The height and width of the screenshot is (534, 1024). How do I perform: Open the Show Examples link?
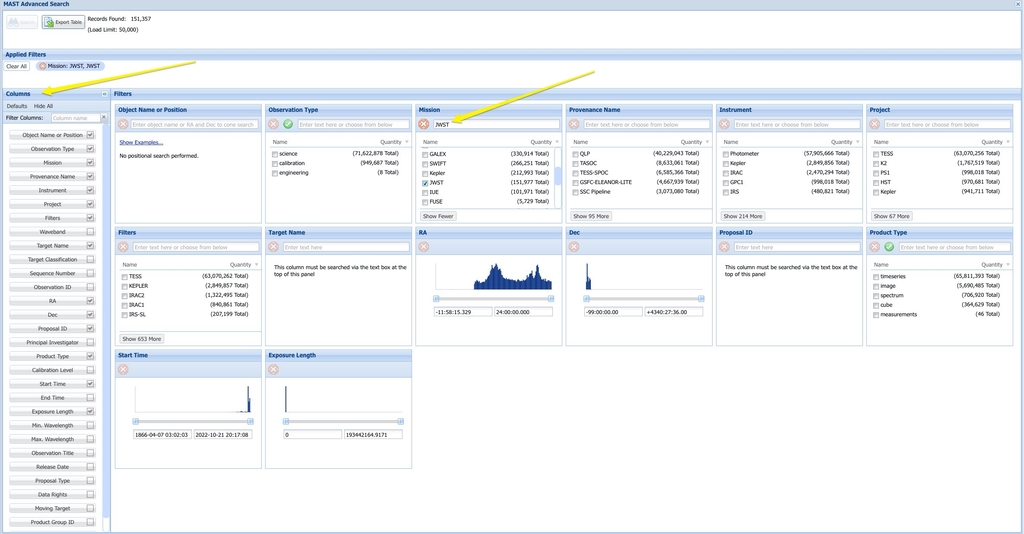point(141,142)
